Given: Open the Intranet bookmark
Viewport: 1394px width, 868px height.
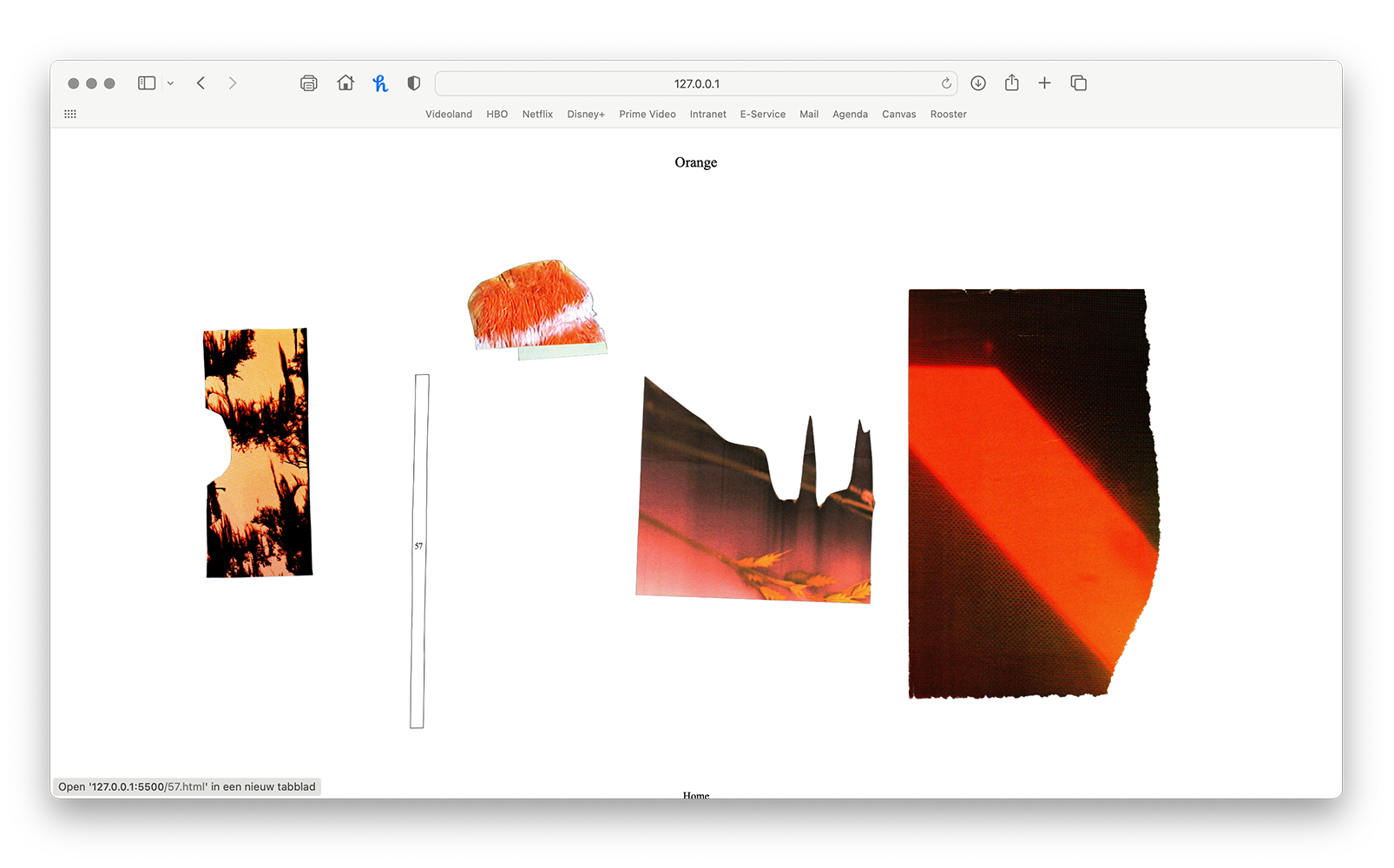Looking at the screenshot, I should 708,114.
